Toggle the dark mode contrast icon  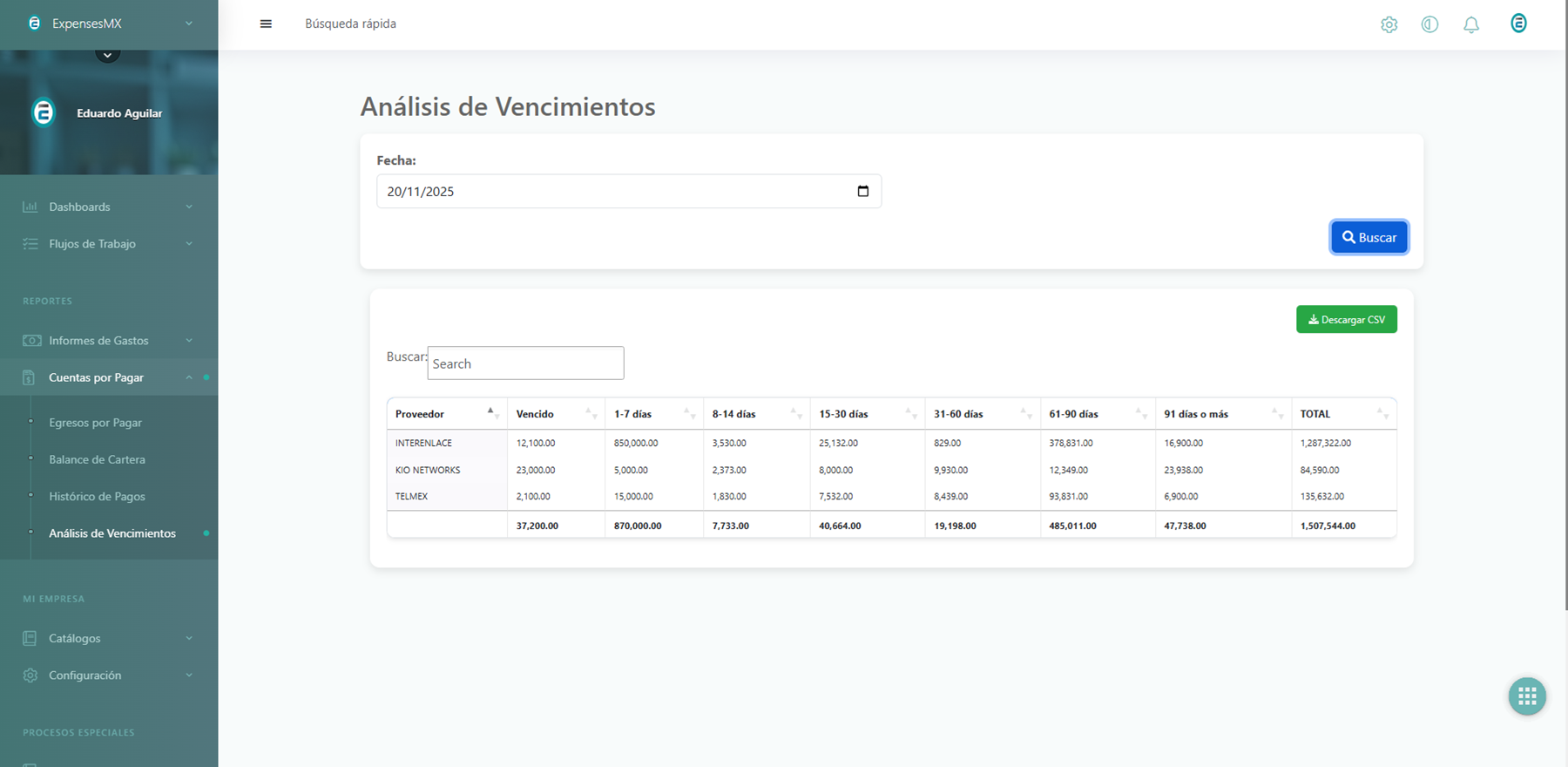point(1429,24)
